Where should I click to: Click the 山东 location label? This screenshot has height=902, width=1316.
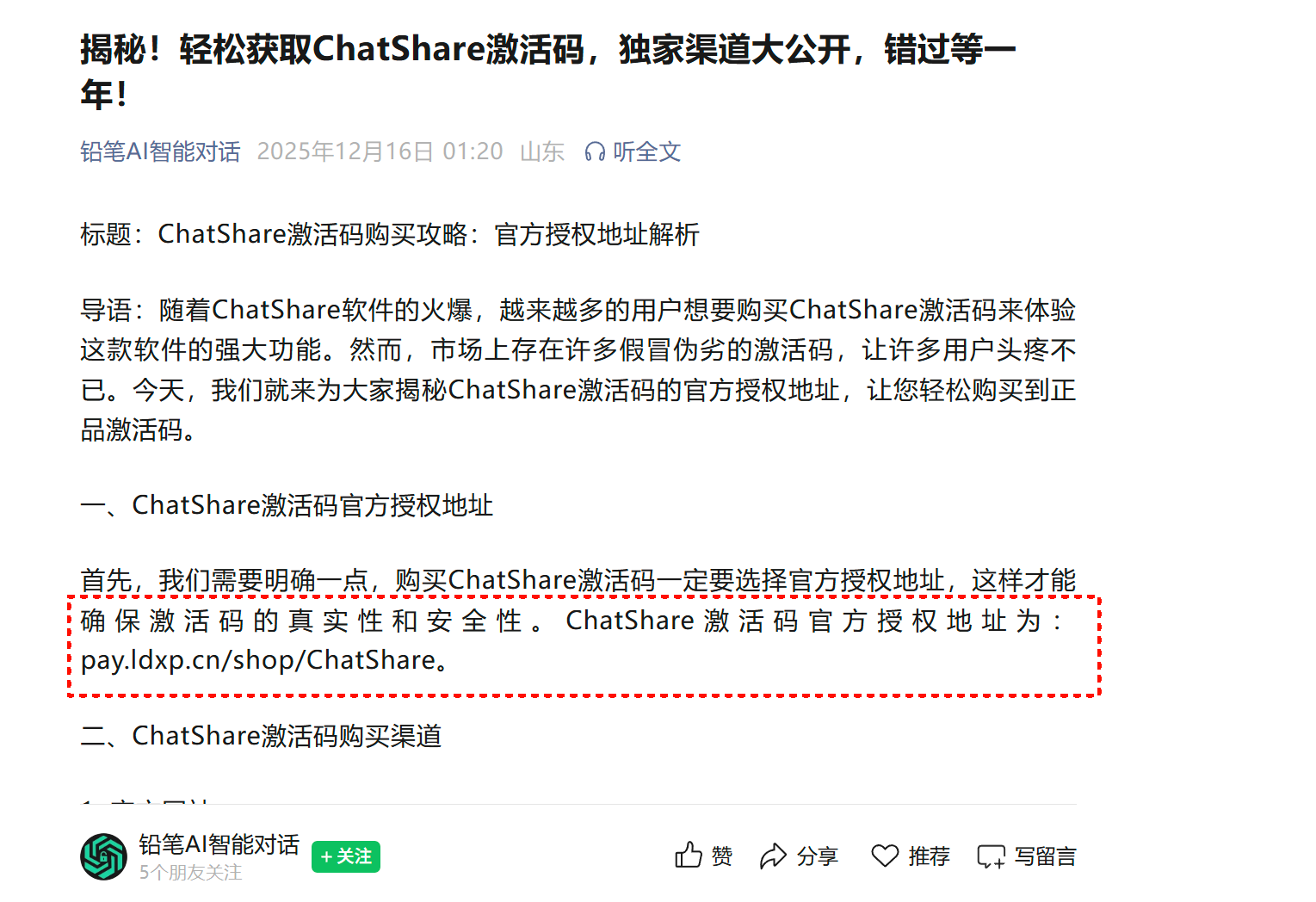point(542,152)
